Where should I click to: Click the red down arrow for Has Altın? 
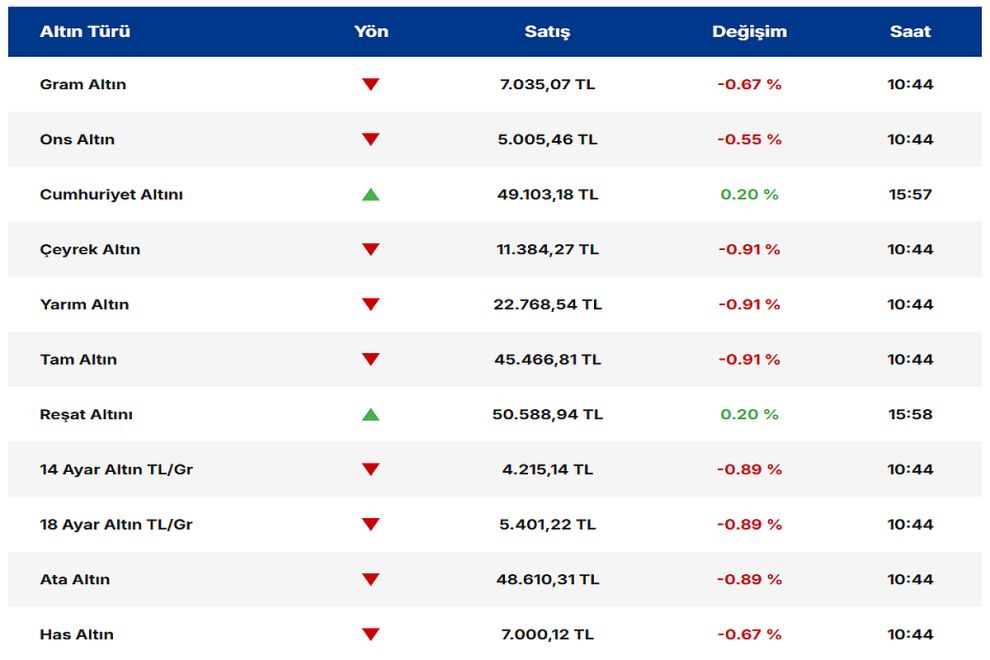click(371, 635)
